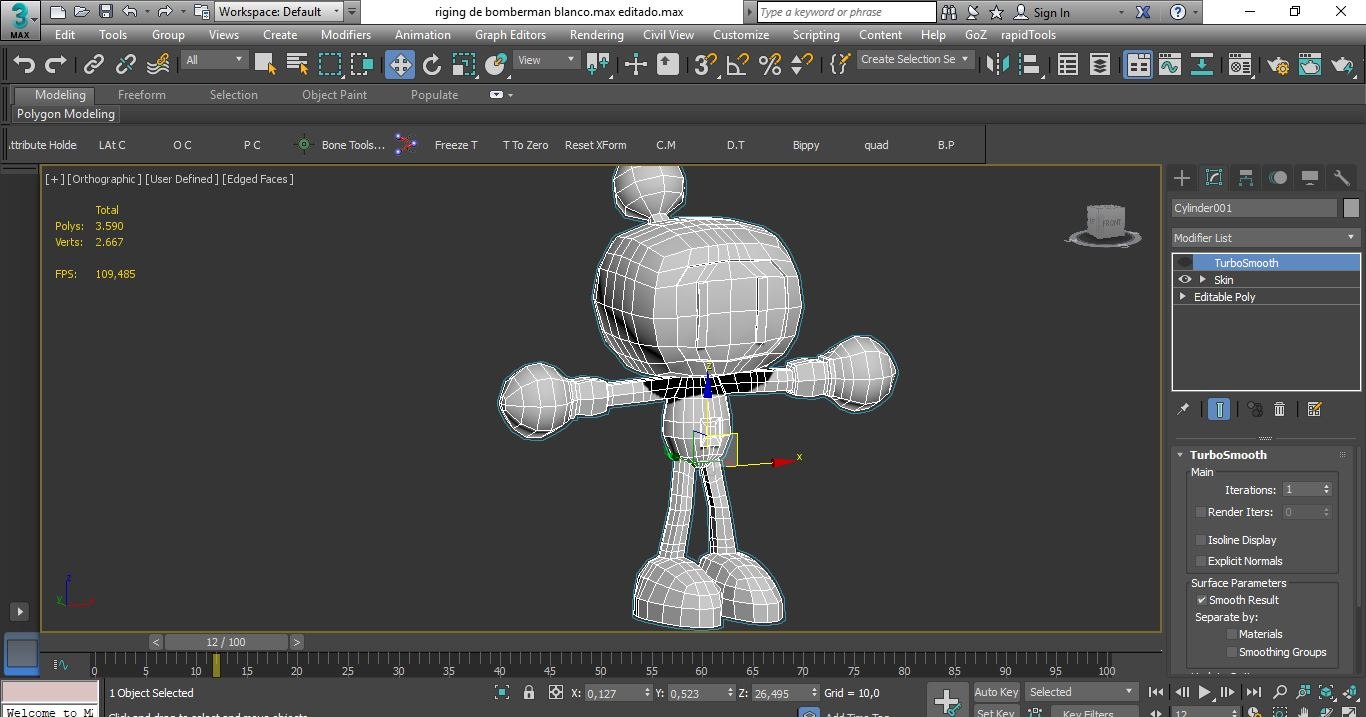Switch to the Hierarchy command panel
This screenshot has height=717, width=1366.
(1246, 178)
